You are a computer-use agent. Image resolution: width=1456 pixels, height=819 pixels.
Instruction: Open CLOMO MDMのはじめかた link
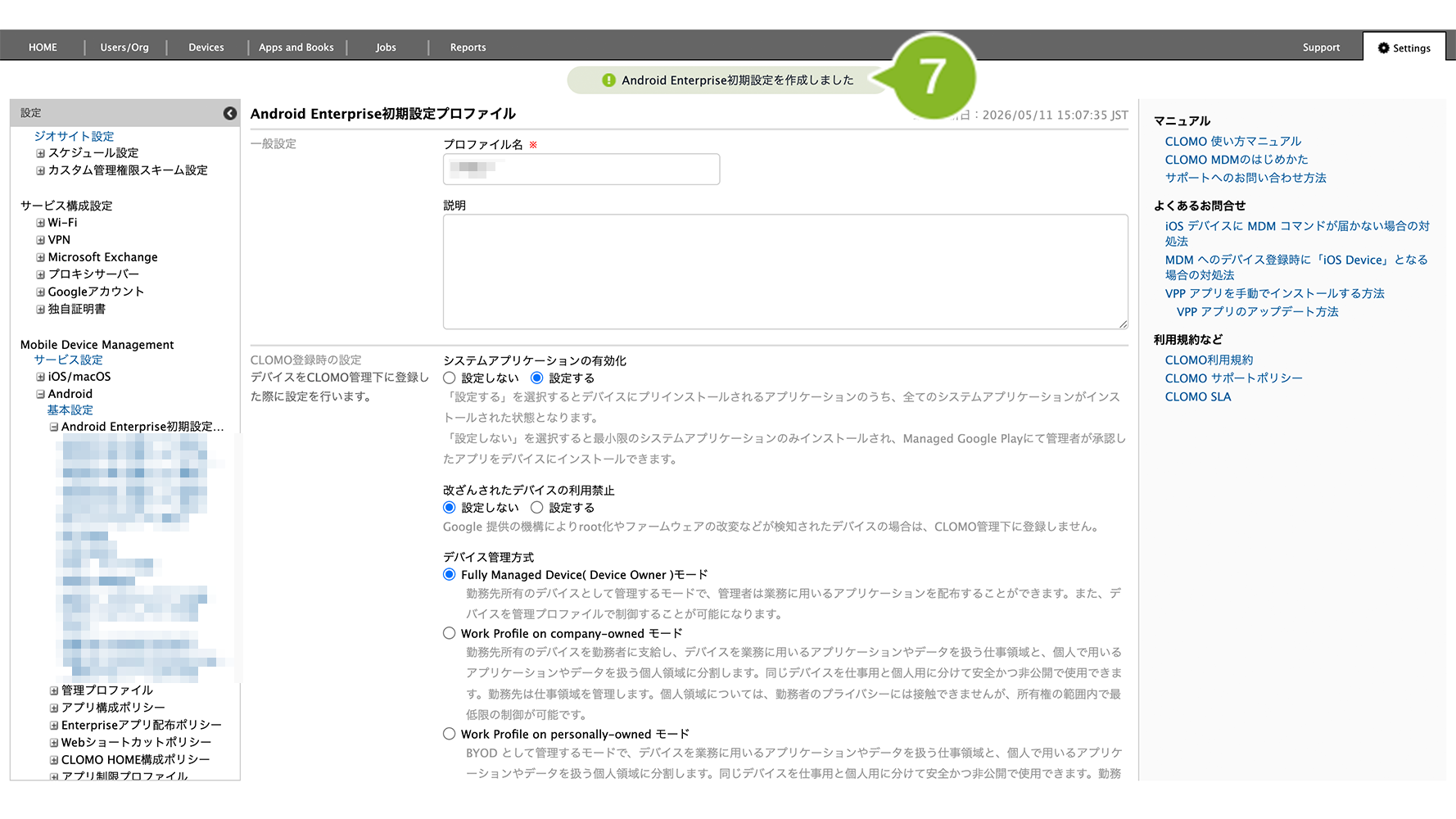pos(1237,159)
